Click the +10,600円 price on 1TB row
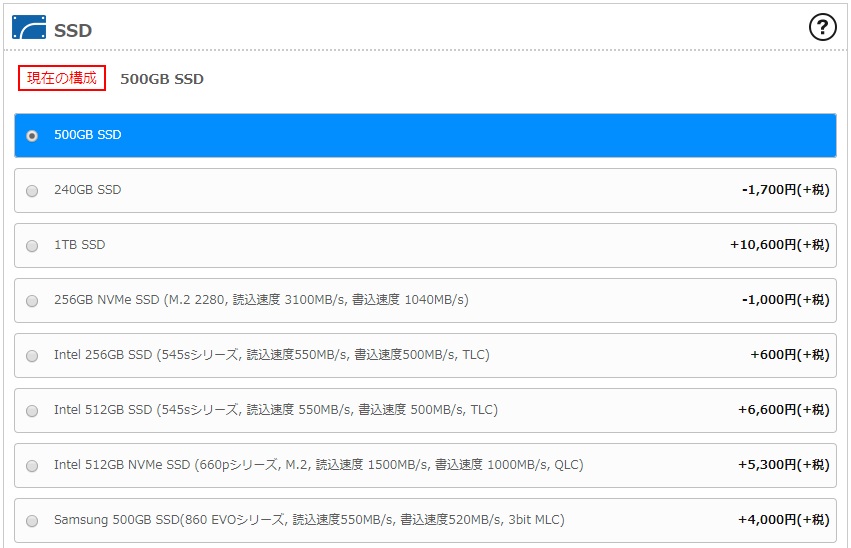This screenshot has width=851, height=548. click(x=779, y=245)
